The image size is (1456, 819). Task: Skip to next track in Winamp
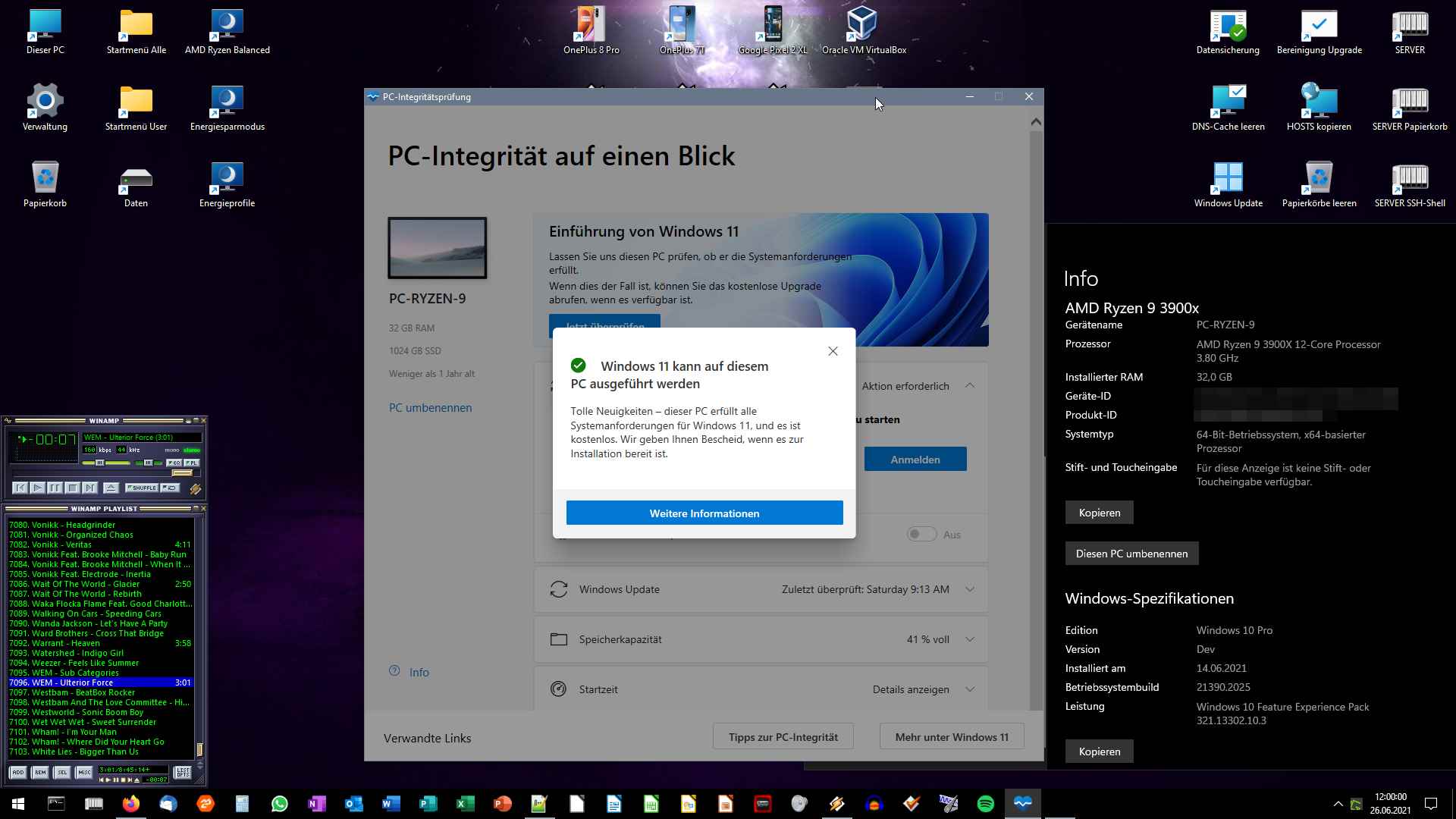point(90,488)
